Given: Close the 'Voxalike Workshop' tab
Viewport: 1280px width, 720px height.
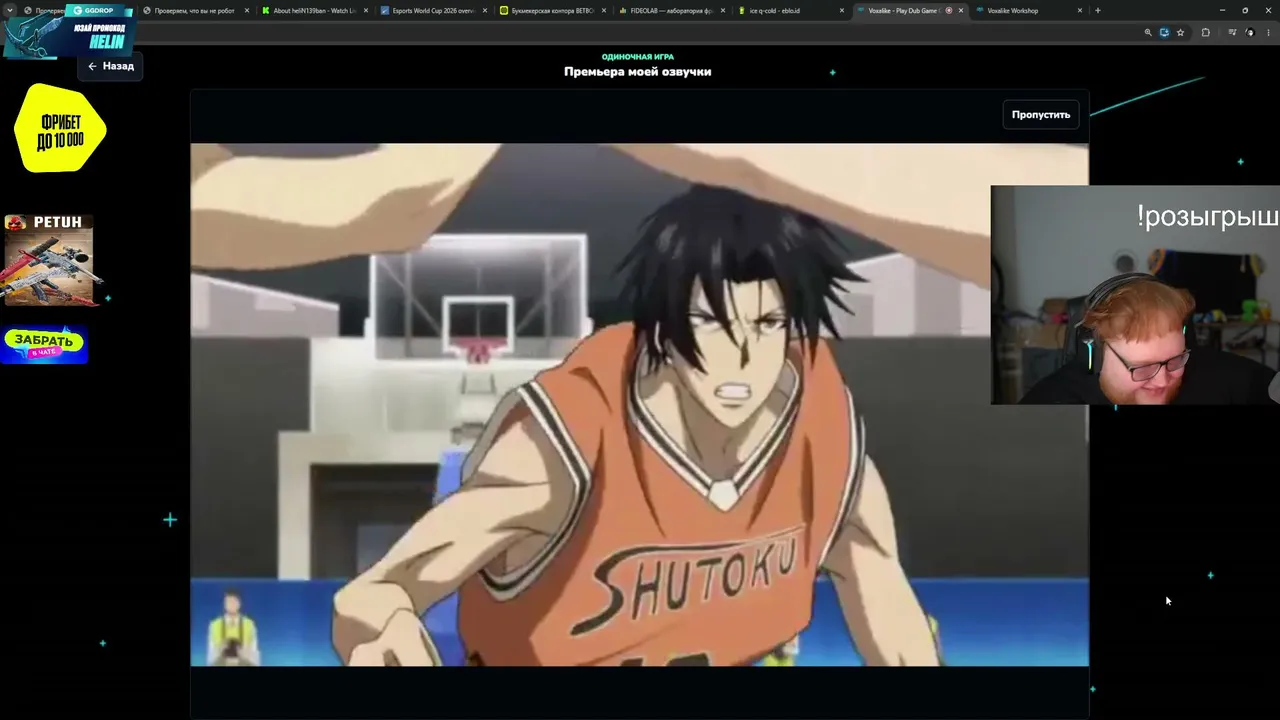Looking at the screenshot, I should (1080, 10).
